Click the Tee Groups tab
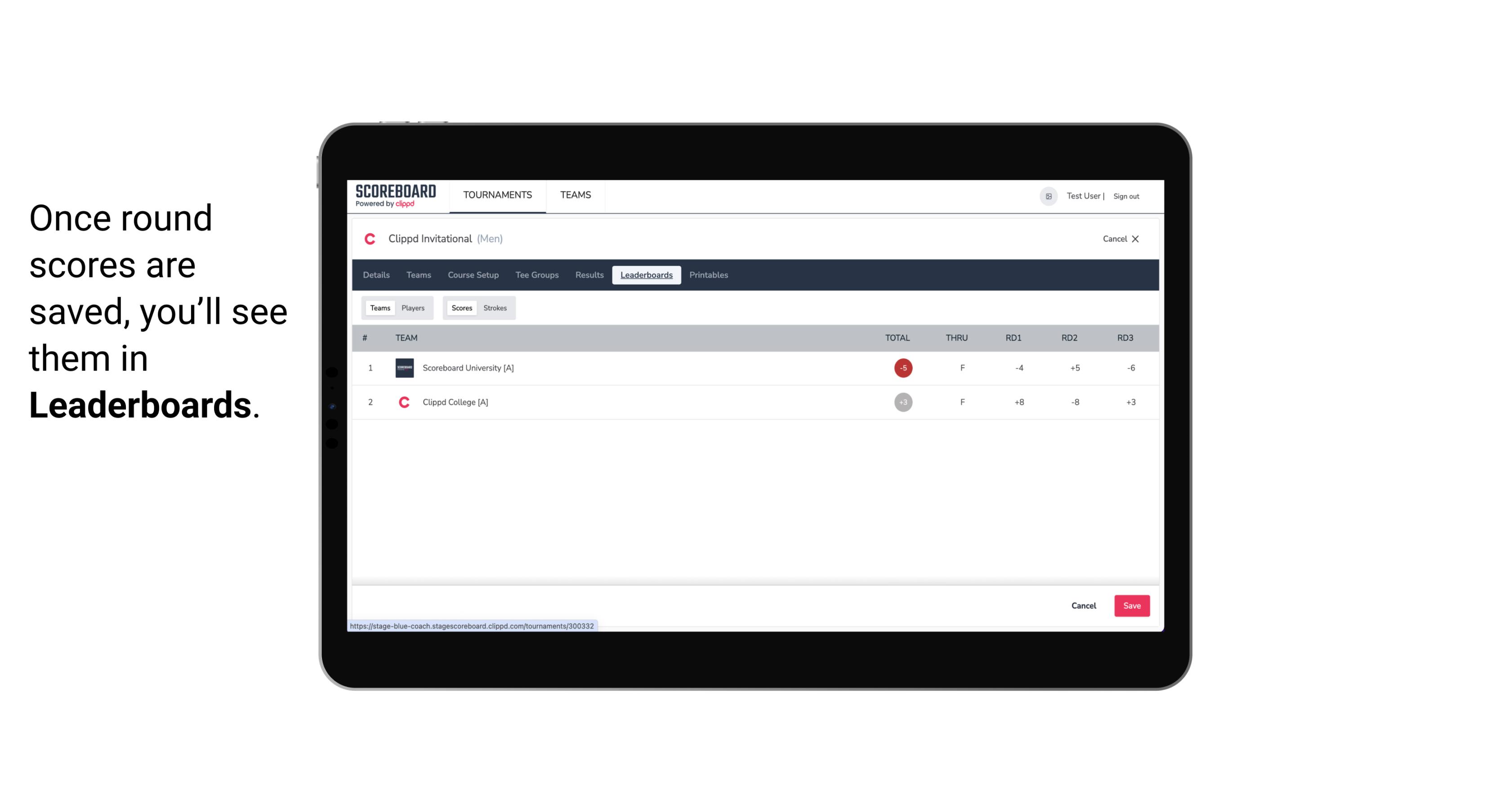This screenshot has width=1509, height=812. click(537, 275)
